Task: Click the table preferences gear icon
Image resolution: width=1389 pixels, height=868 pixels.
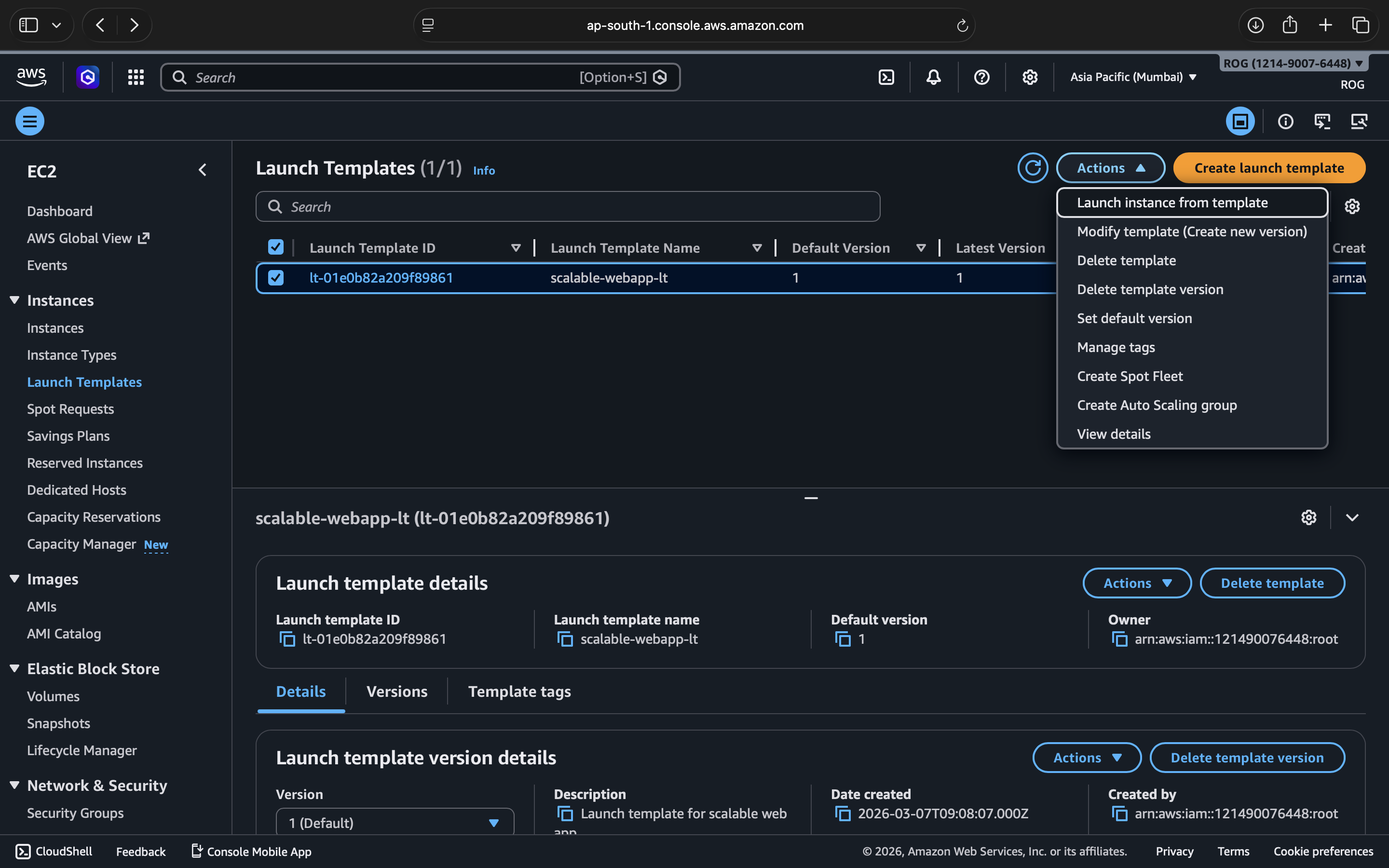Action: pyautogui.click(x=1352, y=207)
